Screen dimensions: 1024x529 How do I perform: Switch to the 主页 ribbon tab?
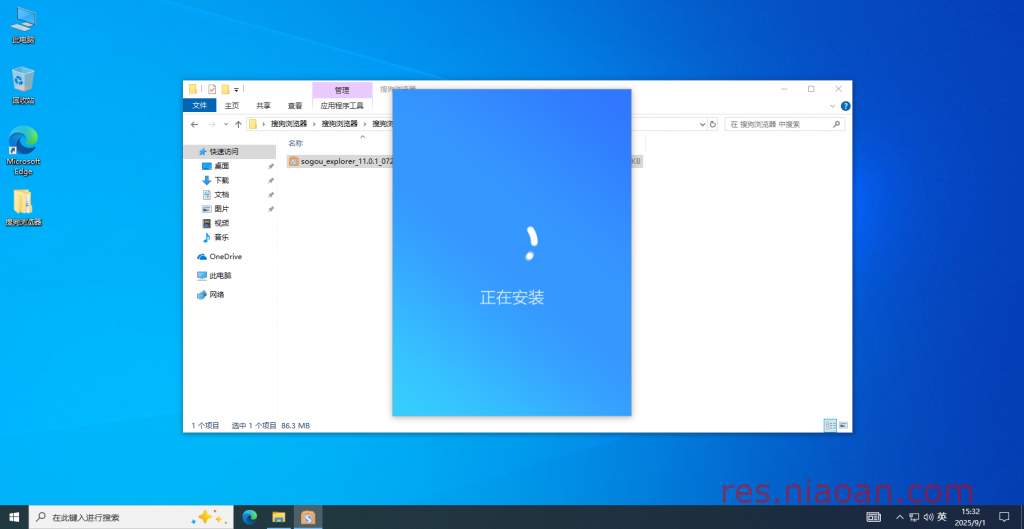(232, 105)
